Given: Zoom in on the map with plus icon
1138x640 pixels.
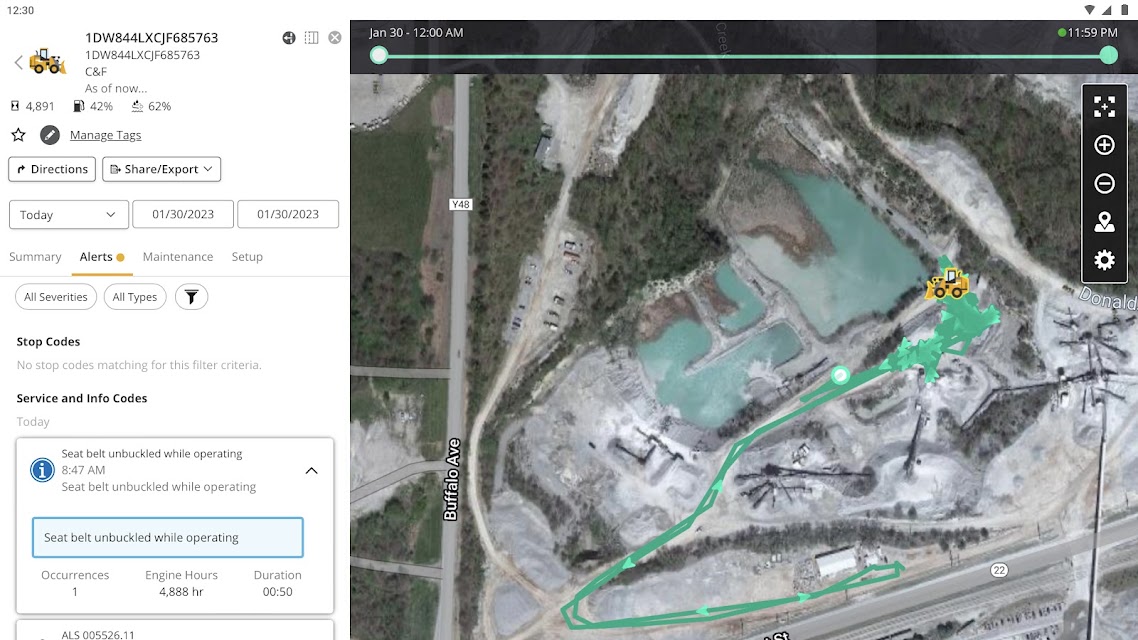Looking at the screenshot, I should point(1104,145).
